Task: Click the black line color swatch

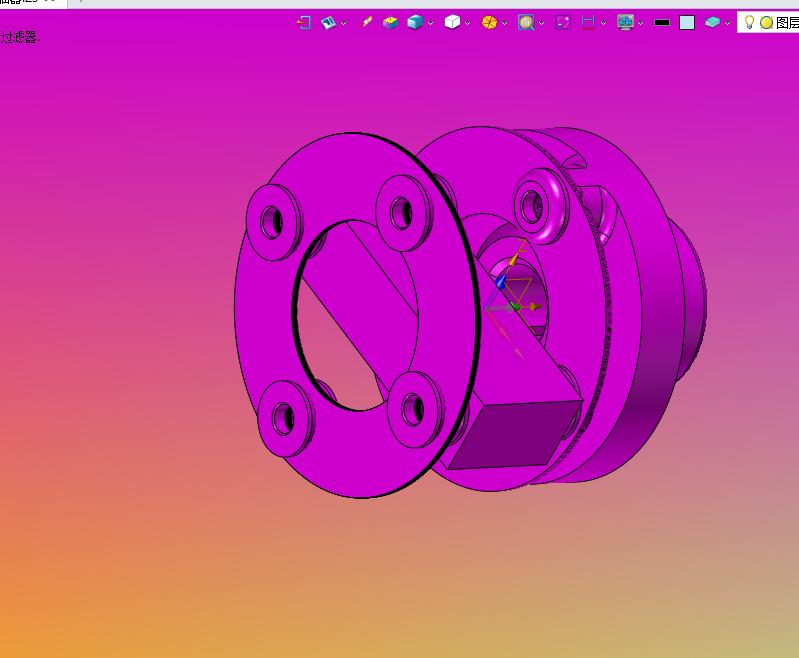Action: [662, 22]
